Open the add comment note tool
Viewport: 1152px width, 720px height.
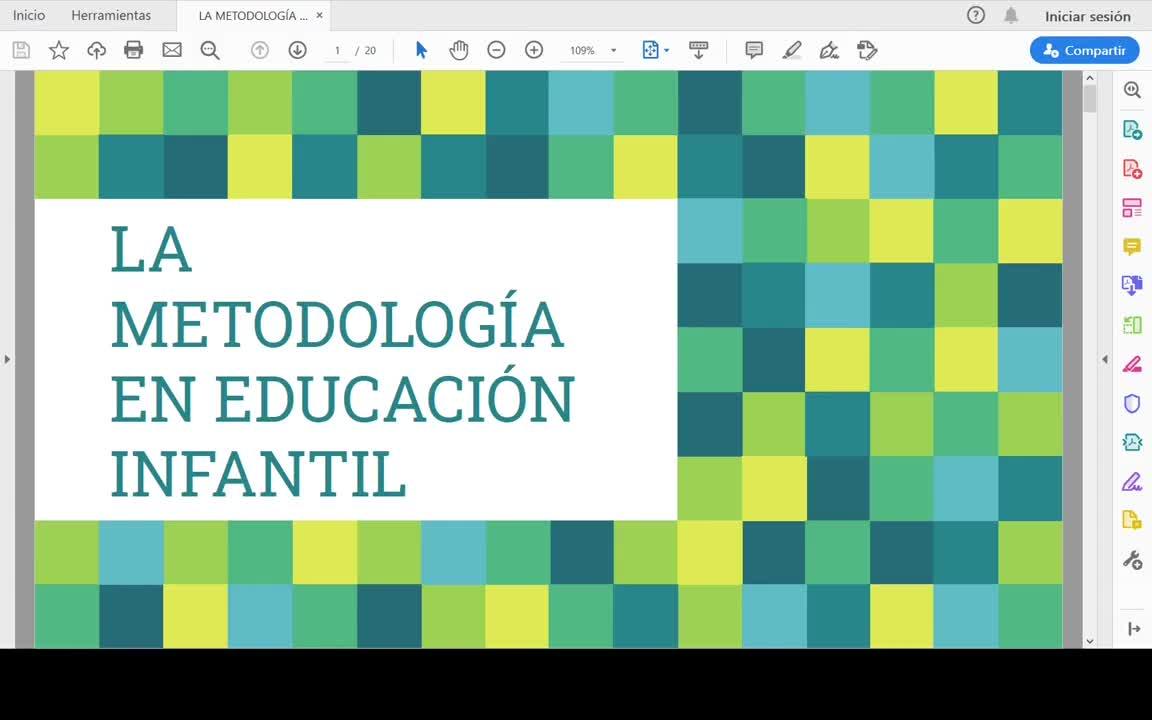(754, 50)
